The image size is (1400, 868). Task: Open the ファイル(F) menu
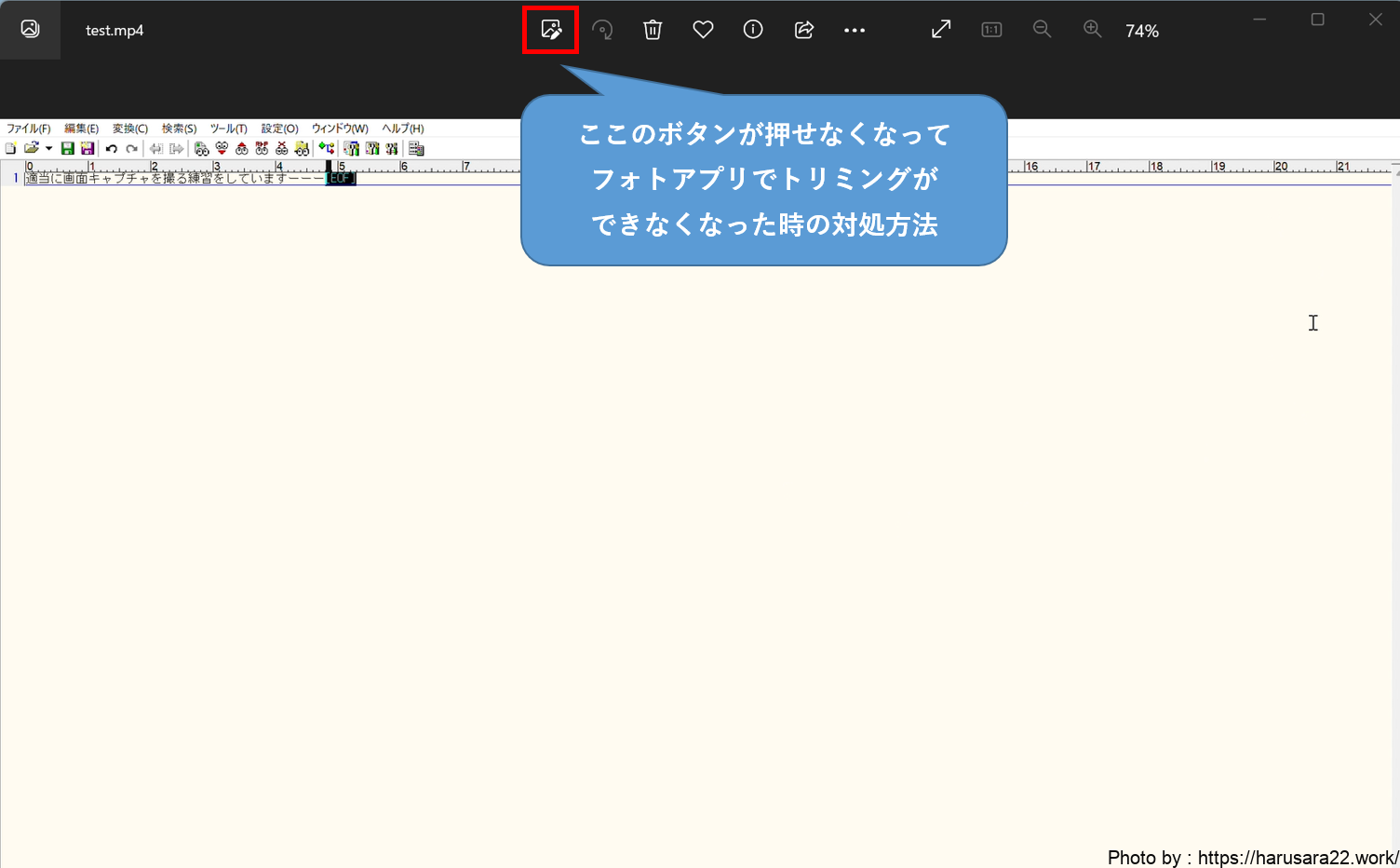(x=29, y=129)
